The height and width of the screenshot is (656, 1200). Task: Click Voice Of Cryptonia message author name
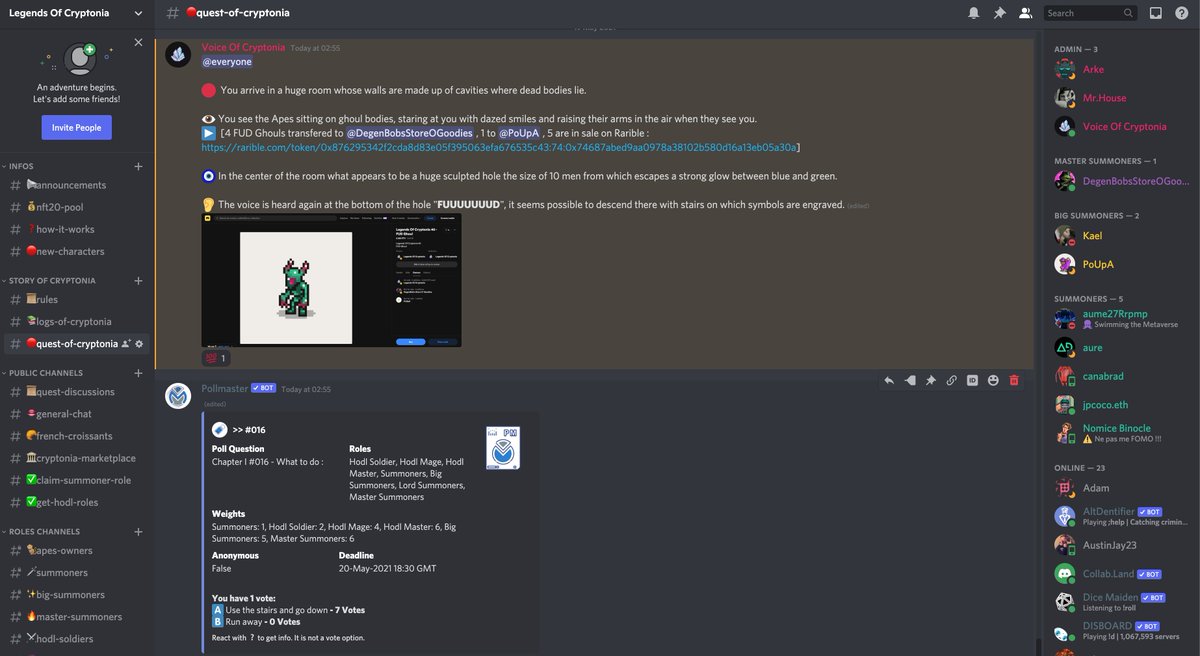point(244,47)
